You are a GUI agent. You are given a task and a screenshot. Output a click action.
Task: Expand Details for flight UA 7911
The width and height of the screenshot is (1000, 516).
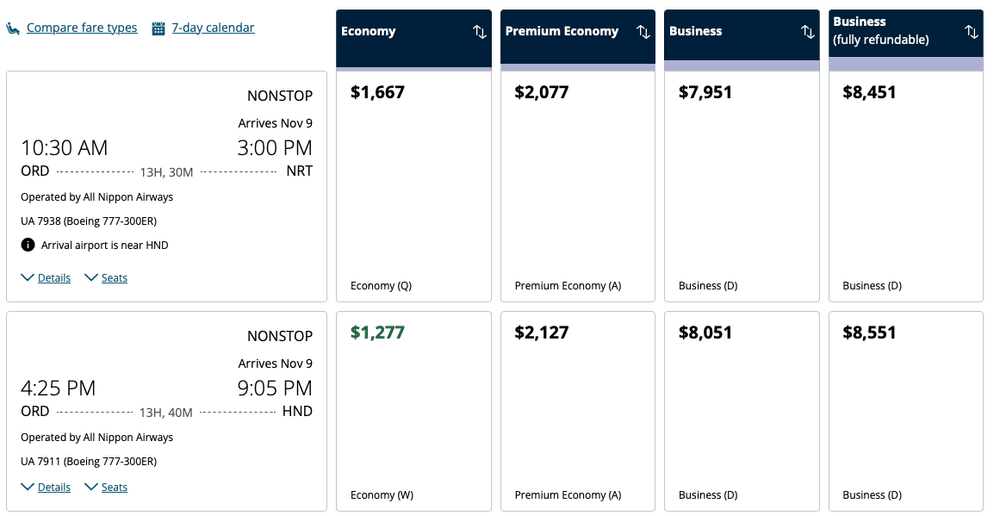pyautogui.click(x=46, y=487)
